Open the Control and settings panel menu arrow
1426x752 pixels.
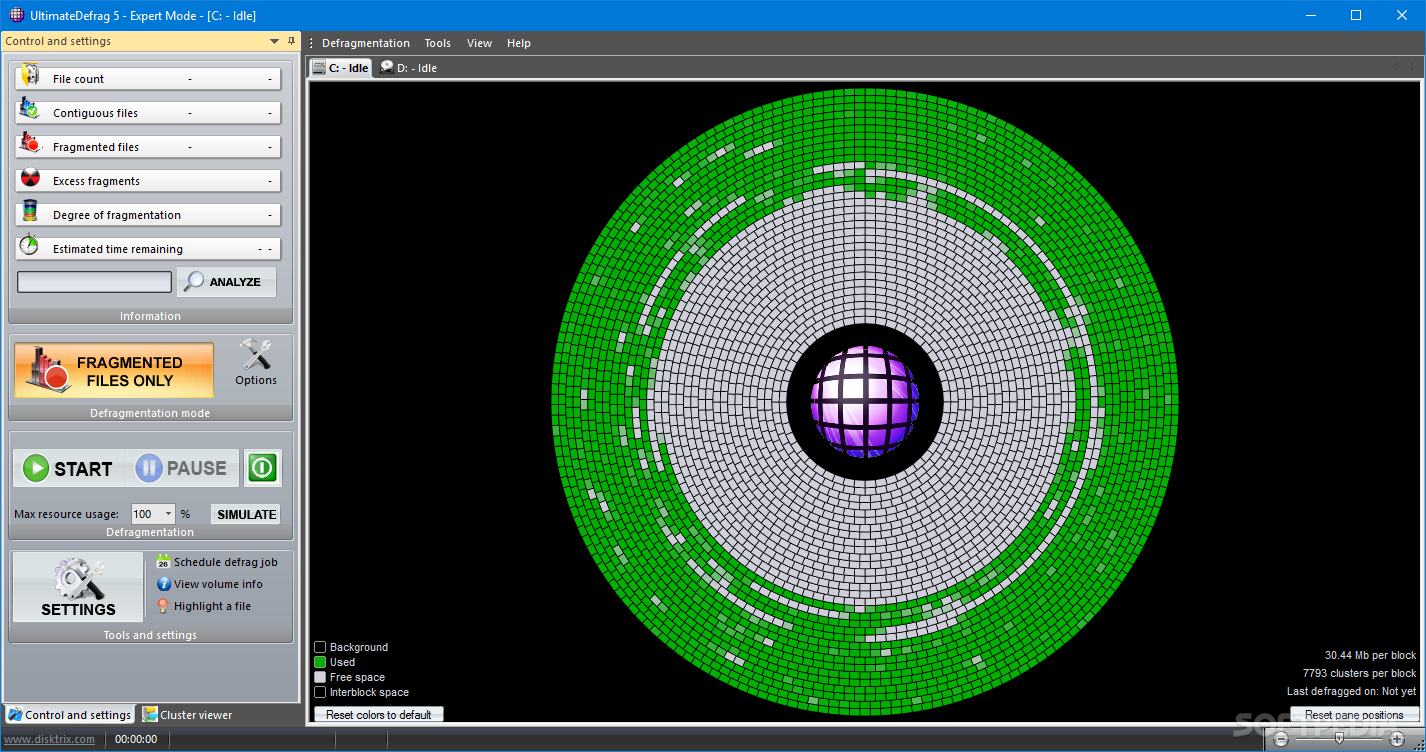[274, 41]
